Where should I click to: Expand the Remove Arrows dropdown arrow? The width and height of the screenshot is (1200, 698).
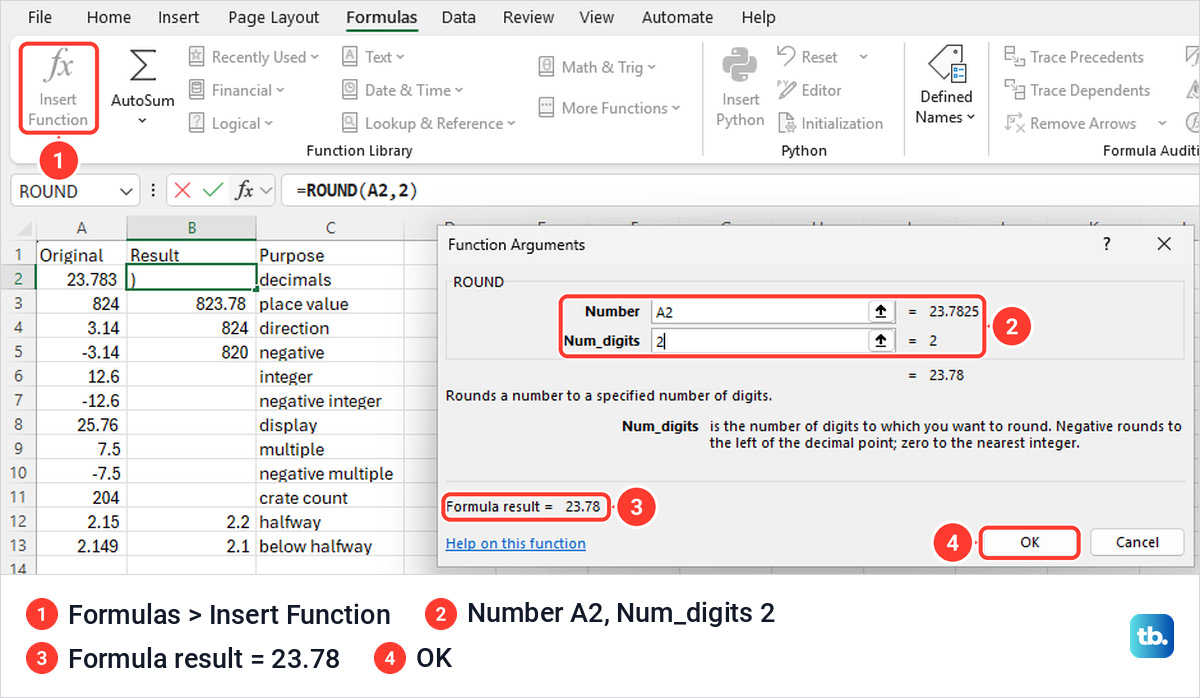coord(1162,123)
